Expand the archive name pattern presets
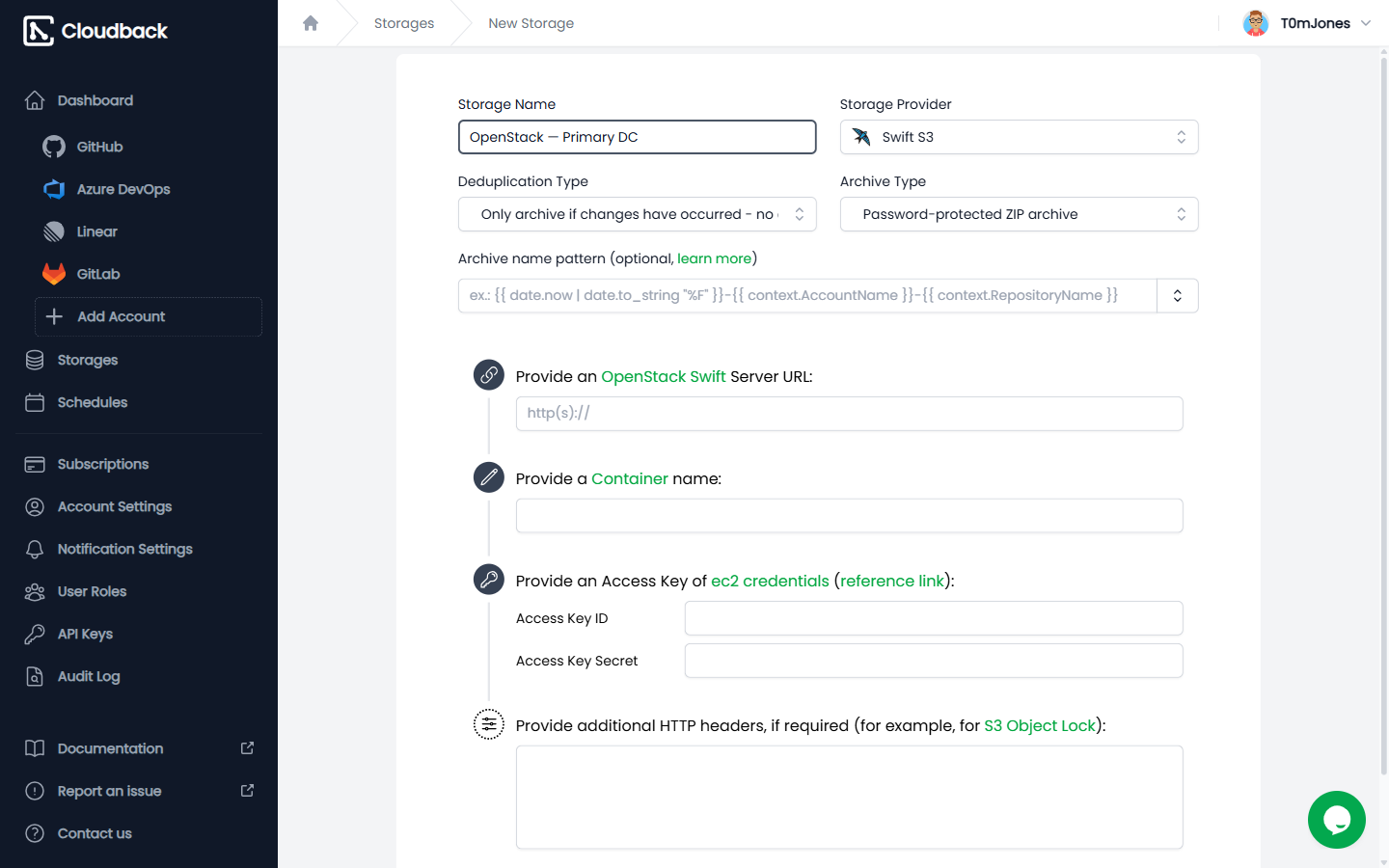This screenshot has width=1389, height=868. click(x=1178, y=295)
